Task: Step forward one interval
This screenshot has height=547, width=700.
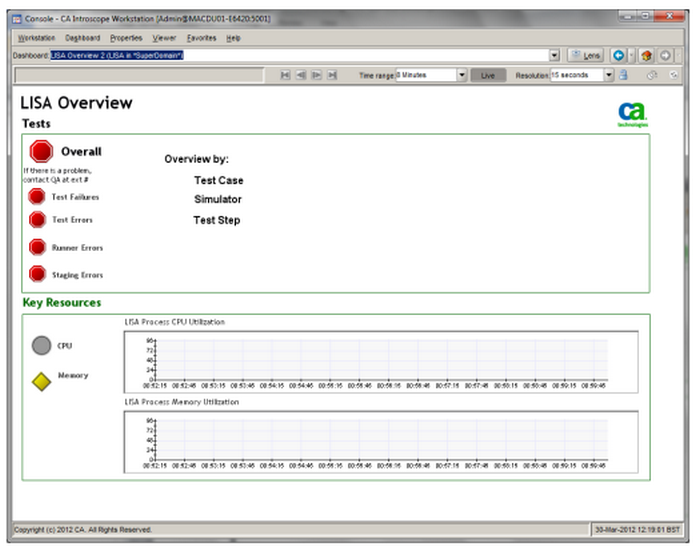Action: [317, 75]
